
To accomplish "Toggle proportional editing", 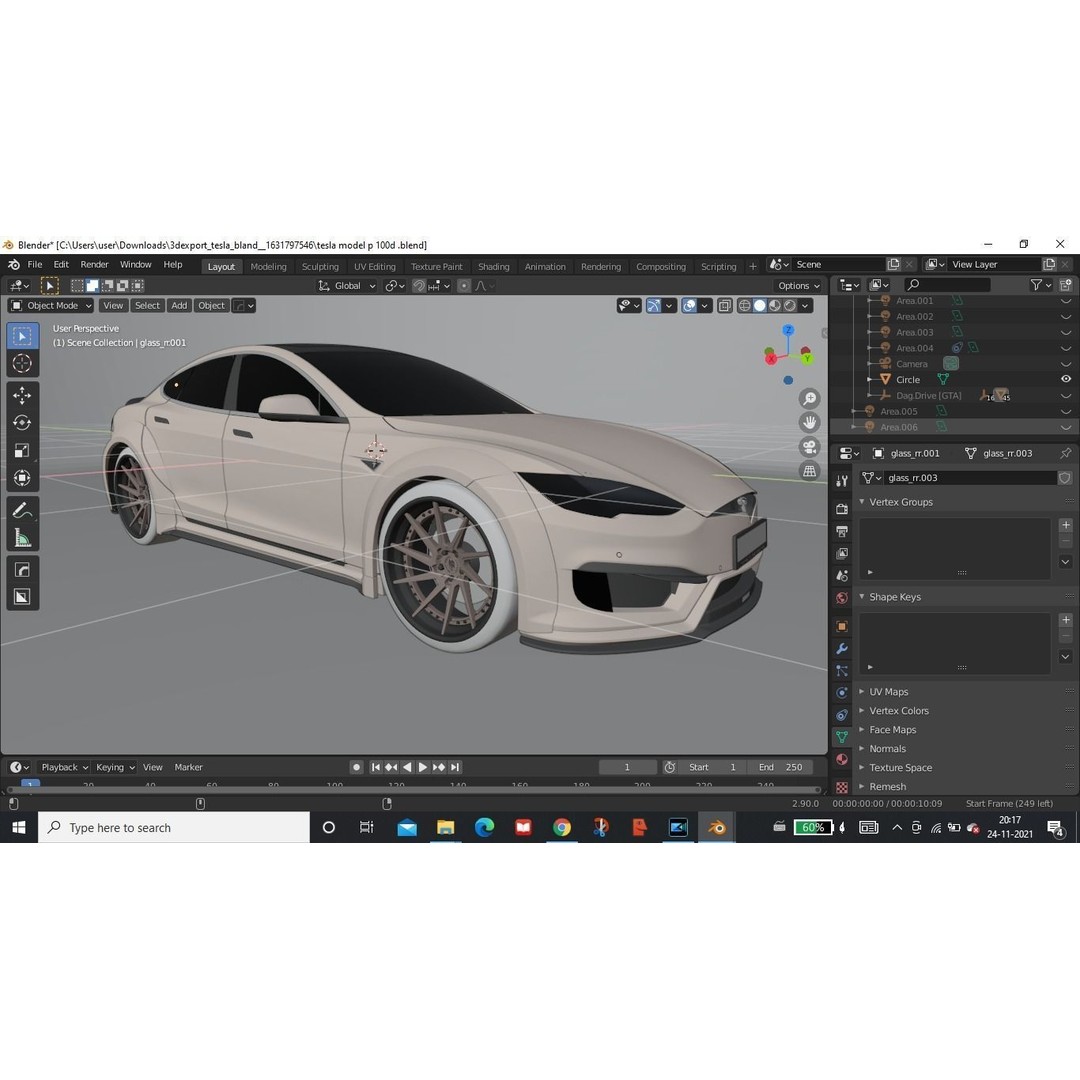I will click(464, 285).
